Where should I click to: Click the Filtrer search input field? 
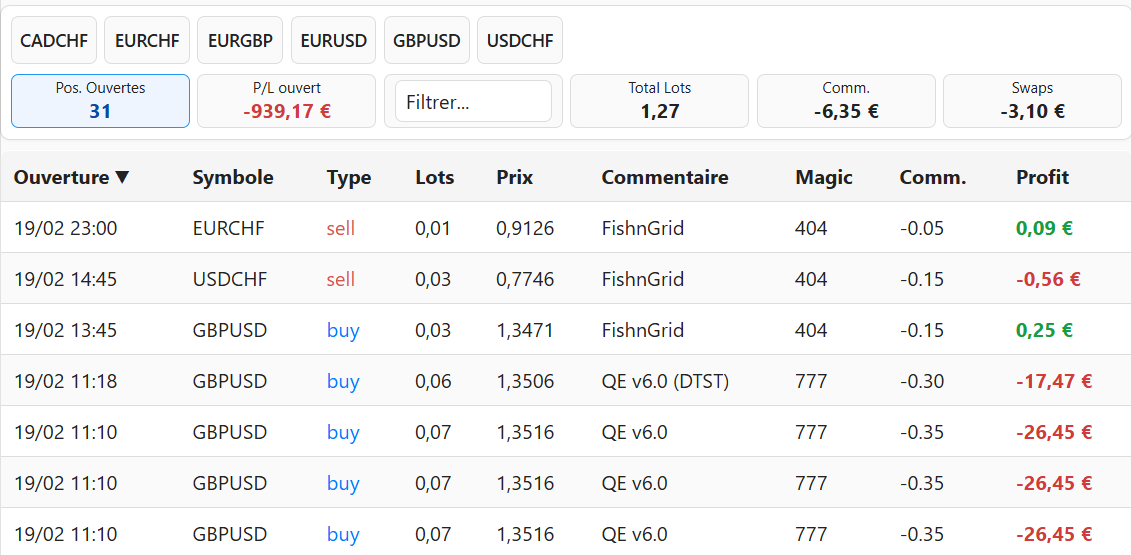pyautogui.click(x=473, y=101)
